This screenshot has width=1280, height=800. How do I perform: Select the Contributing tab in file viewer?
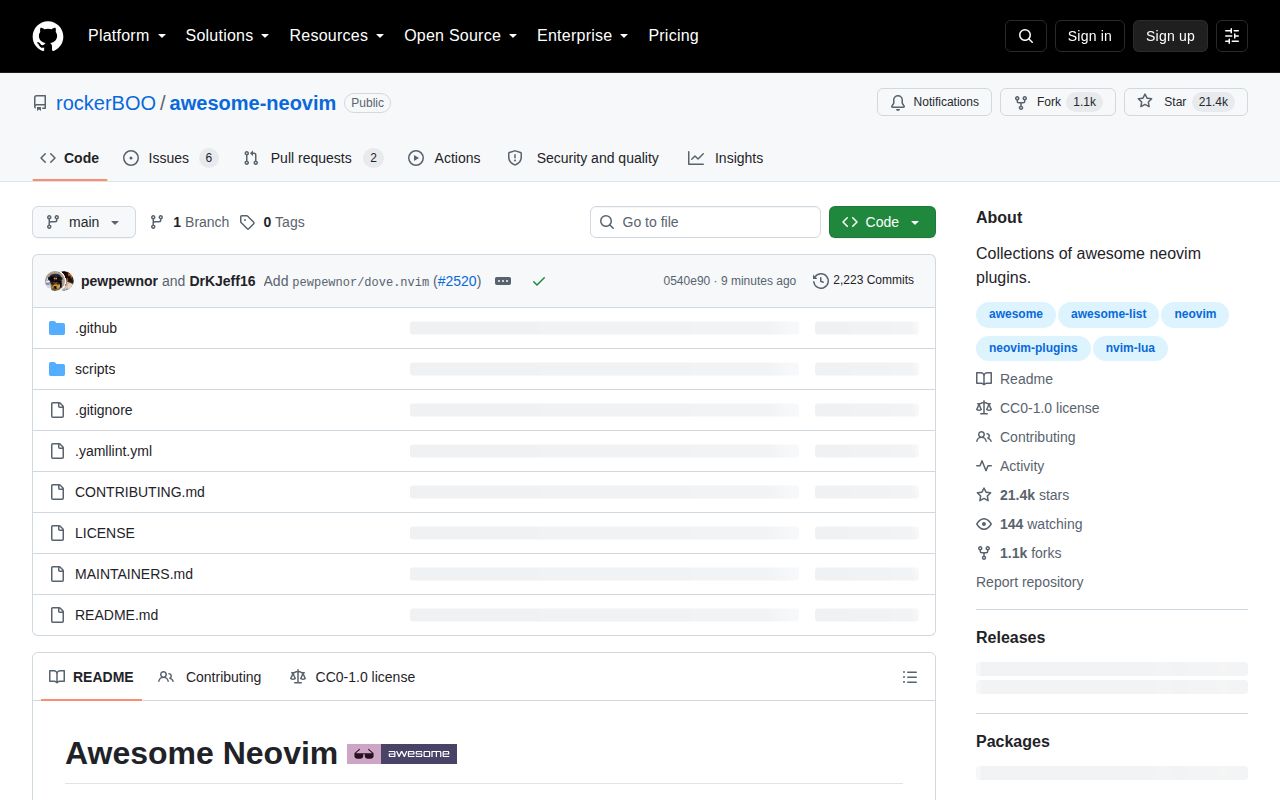(x=210, y=677)
